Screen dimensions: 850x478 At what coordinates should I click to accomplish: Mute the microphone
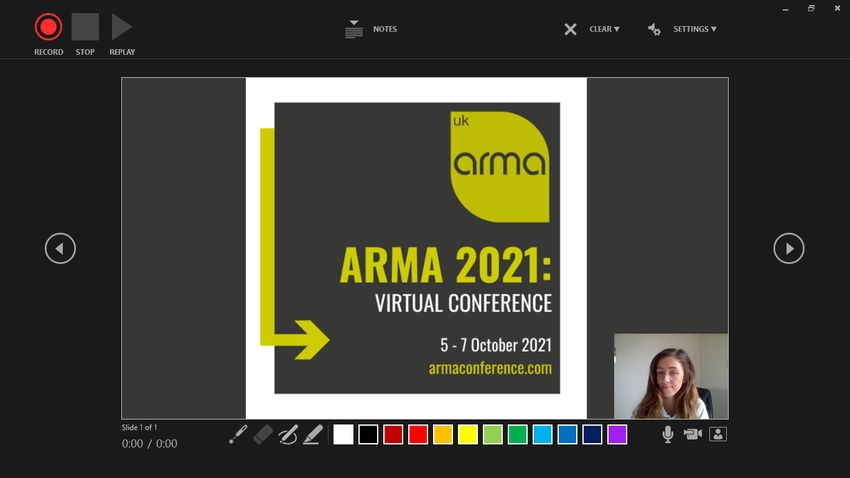coord(668,434)
